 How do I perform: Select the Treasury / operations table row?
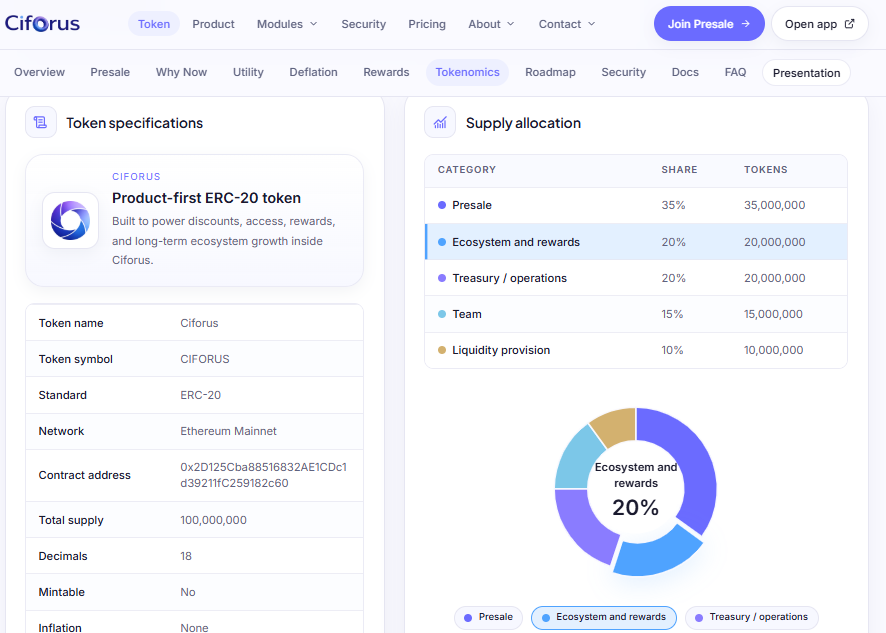pyautogui.click(x=636, y=278)
